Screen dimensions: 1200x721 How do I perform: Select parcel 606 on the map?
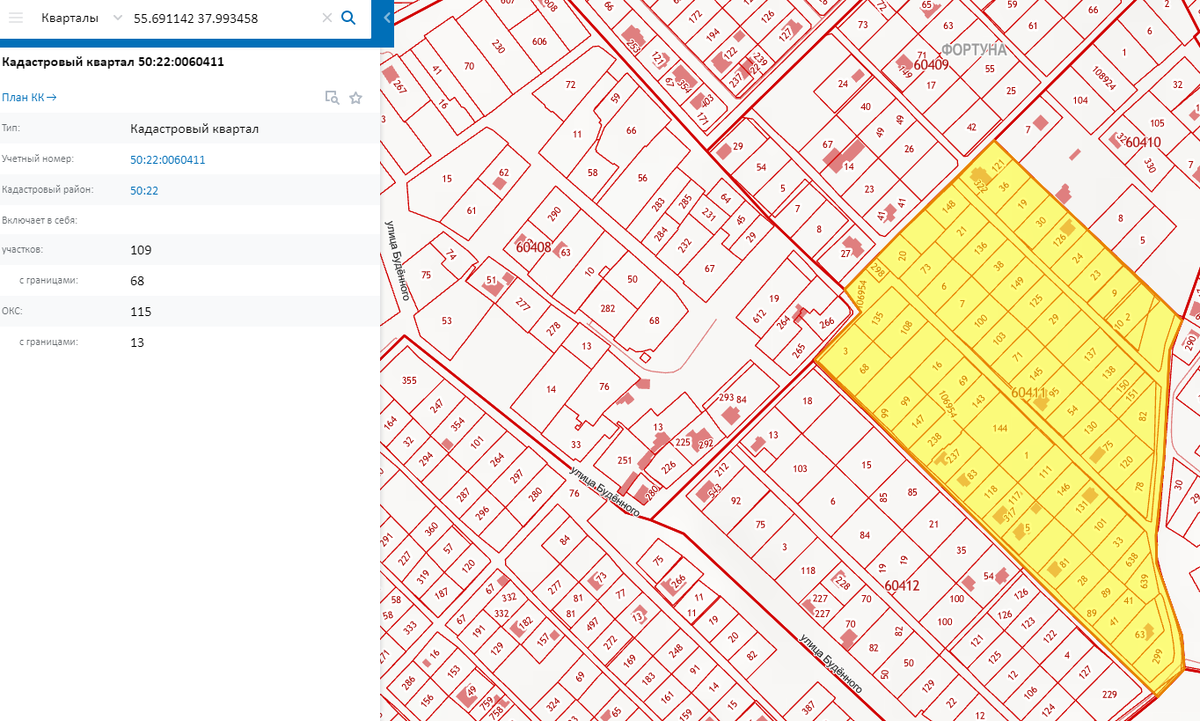click(540, 41)
